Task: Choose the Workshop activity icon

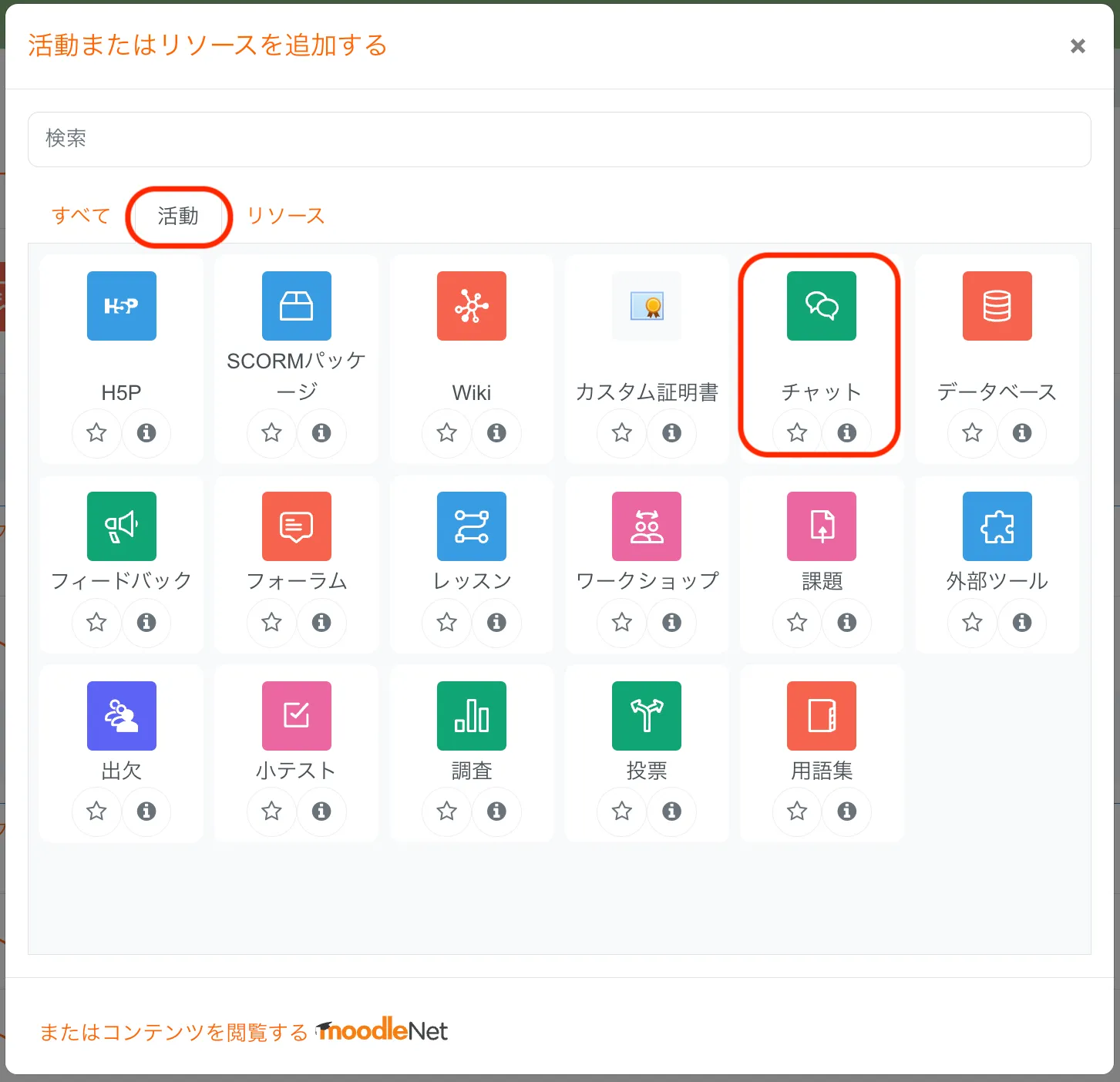Action: 647,526
